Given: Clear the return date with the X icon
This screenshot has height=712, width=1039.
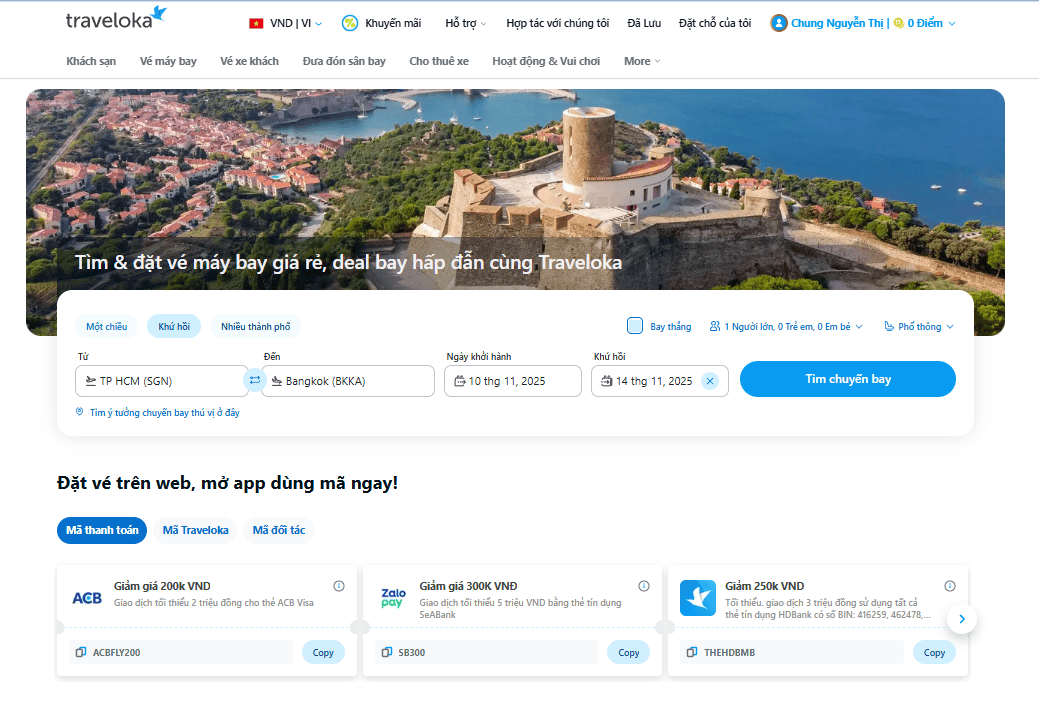Looking at the screenshot, I should click(x=710, y=381).
